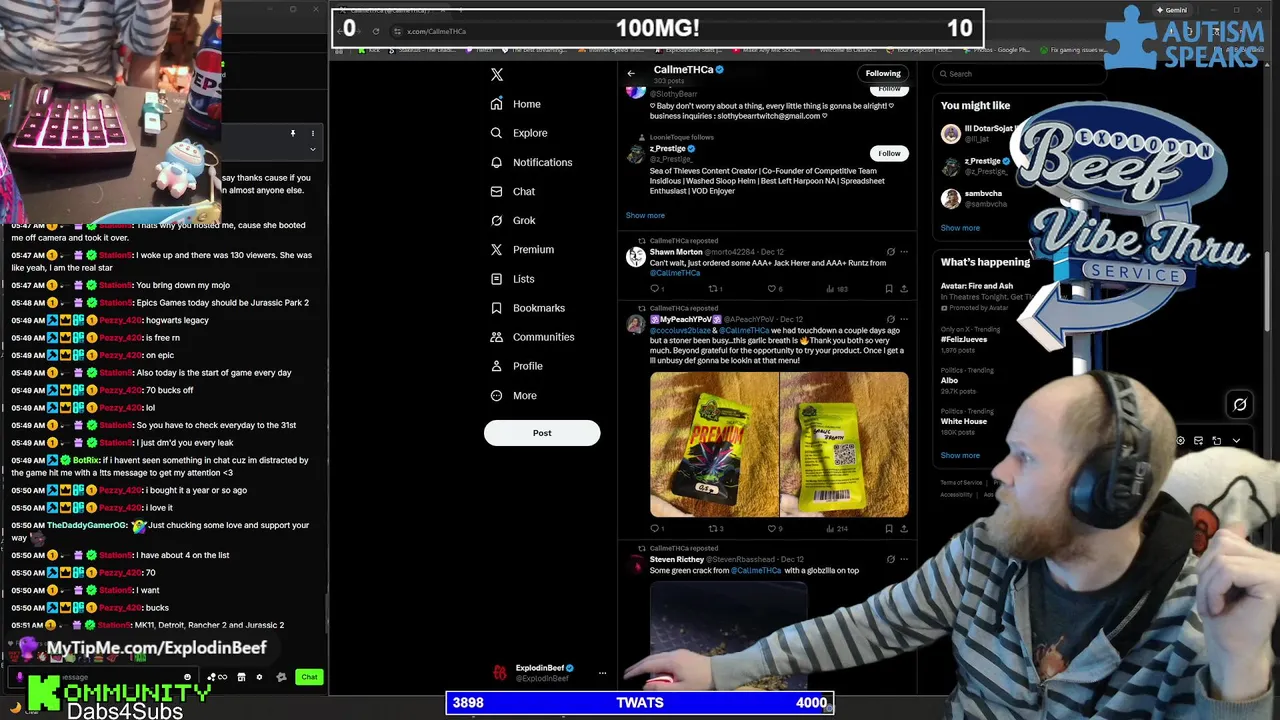Click the X search field
Viewport: 1280px width, 720px height.
tap(1020, 74)
